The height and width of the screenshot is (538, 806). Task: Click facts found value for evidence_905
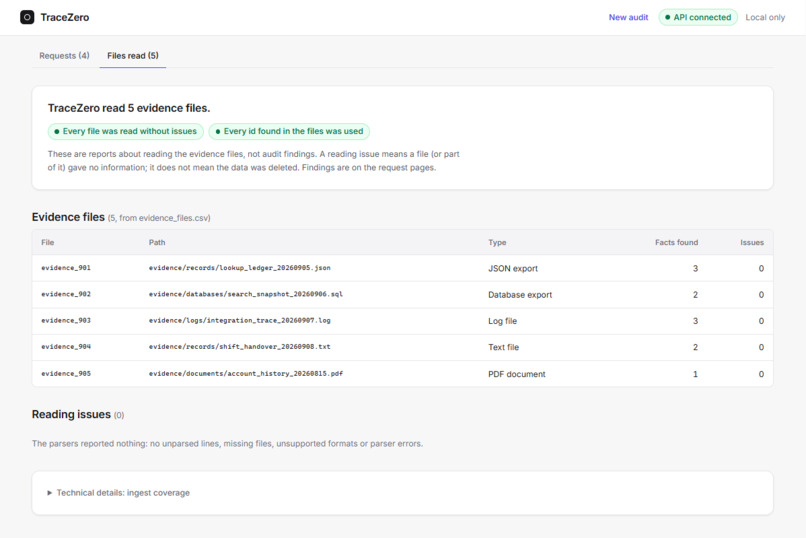point(695,374)
